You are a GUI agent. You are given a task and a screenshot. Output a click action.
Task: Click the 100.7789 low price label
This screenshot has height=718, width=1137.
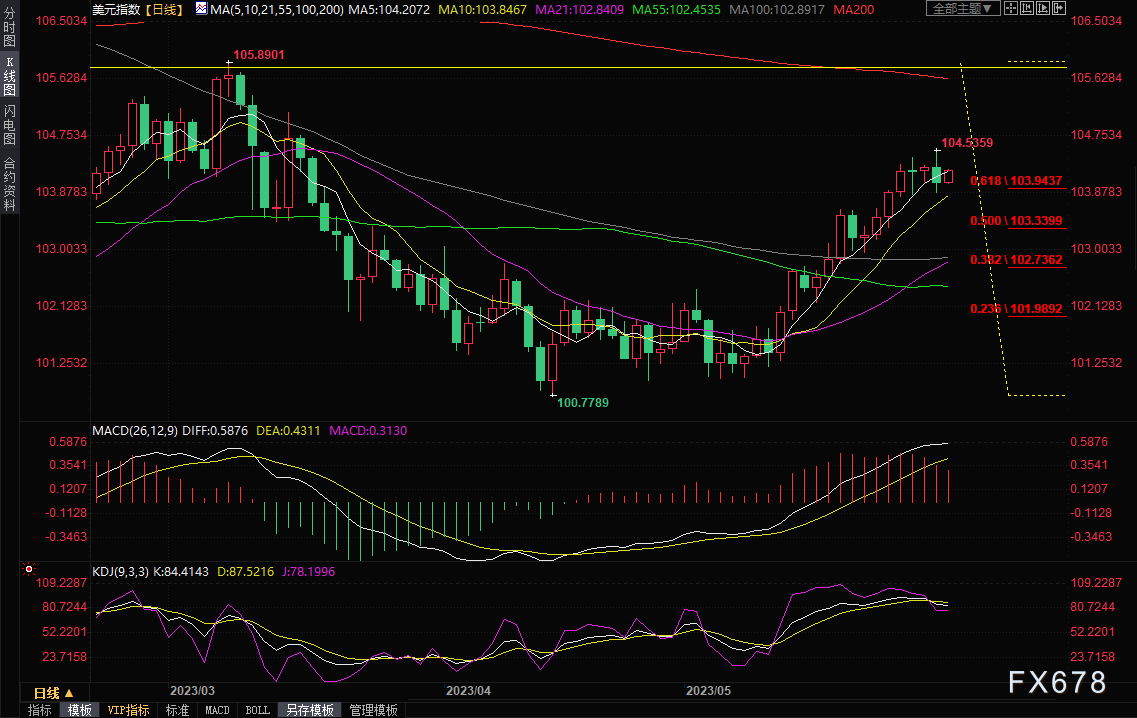(x=583, y=403)
